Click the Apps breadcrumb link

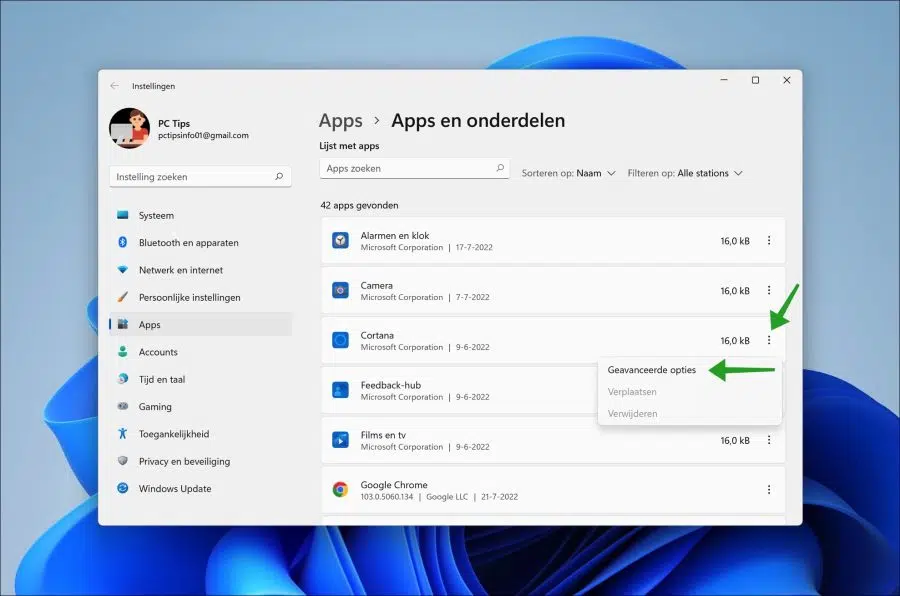(340, 121)
